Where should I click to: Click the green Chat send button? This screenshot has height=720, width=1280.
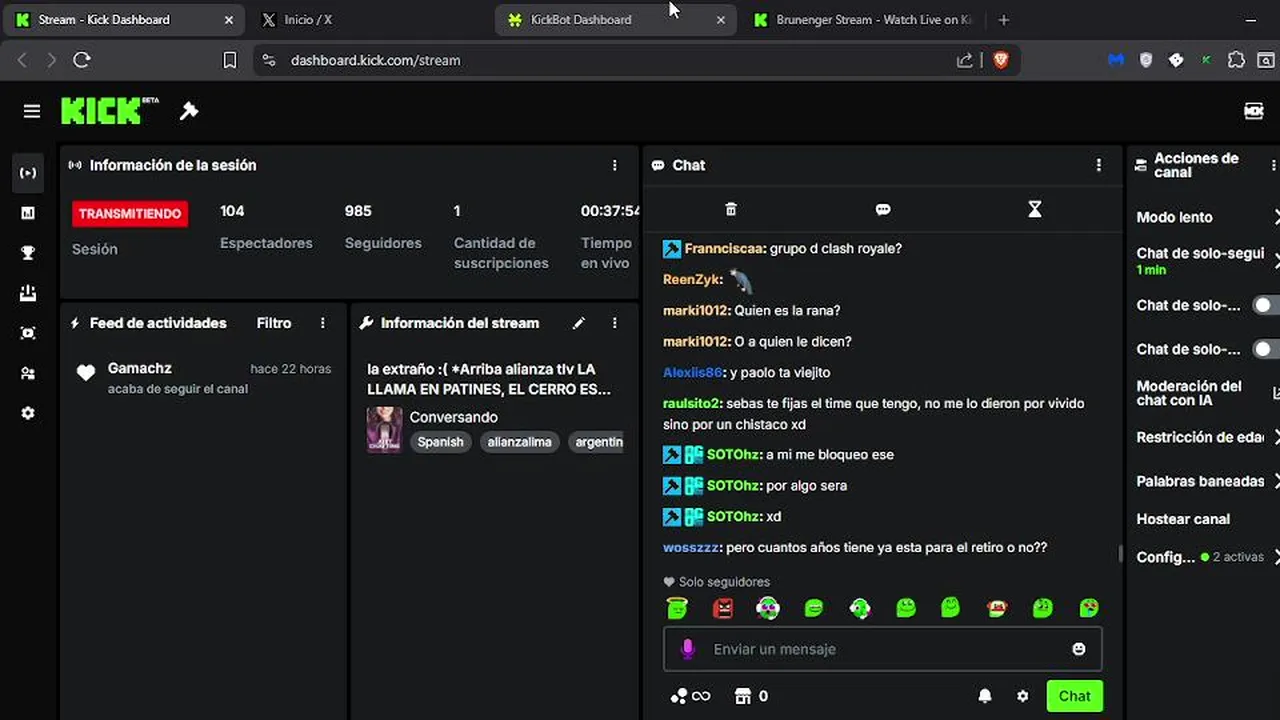pyautogui.click(x=1074, y=696)
